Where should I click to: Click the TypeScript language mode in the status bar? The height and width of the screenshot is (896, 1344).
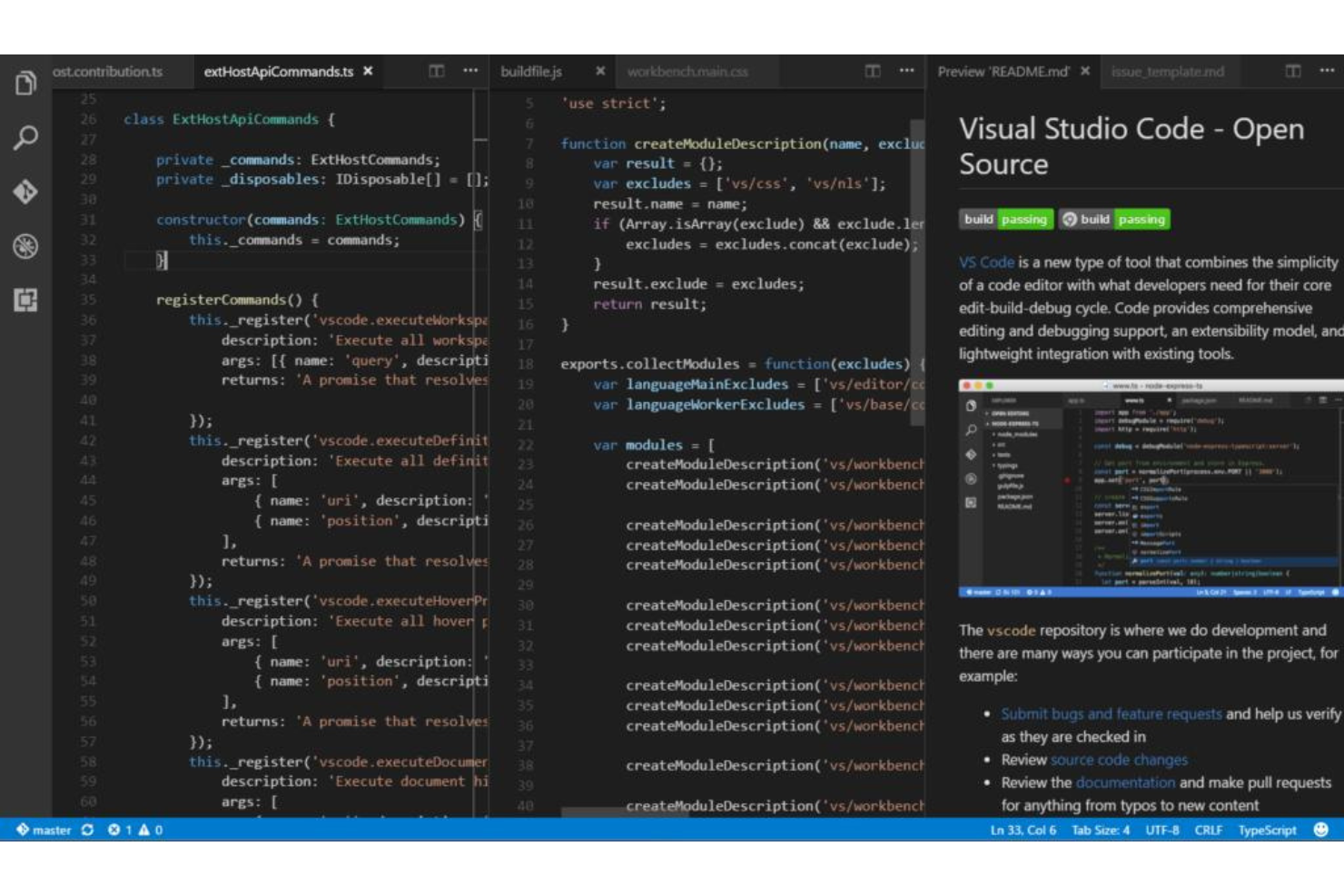[1268, 829]
